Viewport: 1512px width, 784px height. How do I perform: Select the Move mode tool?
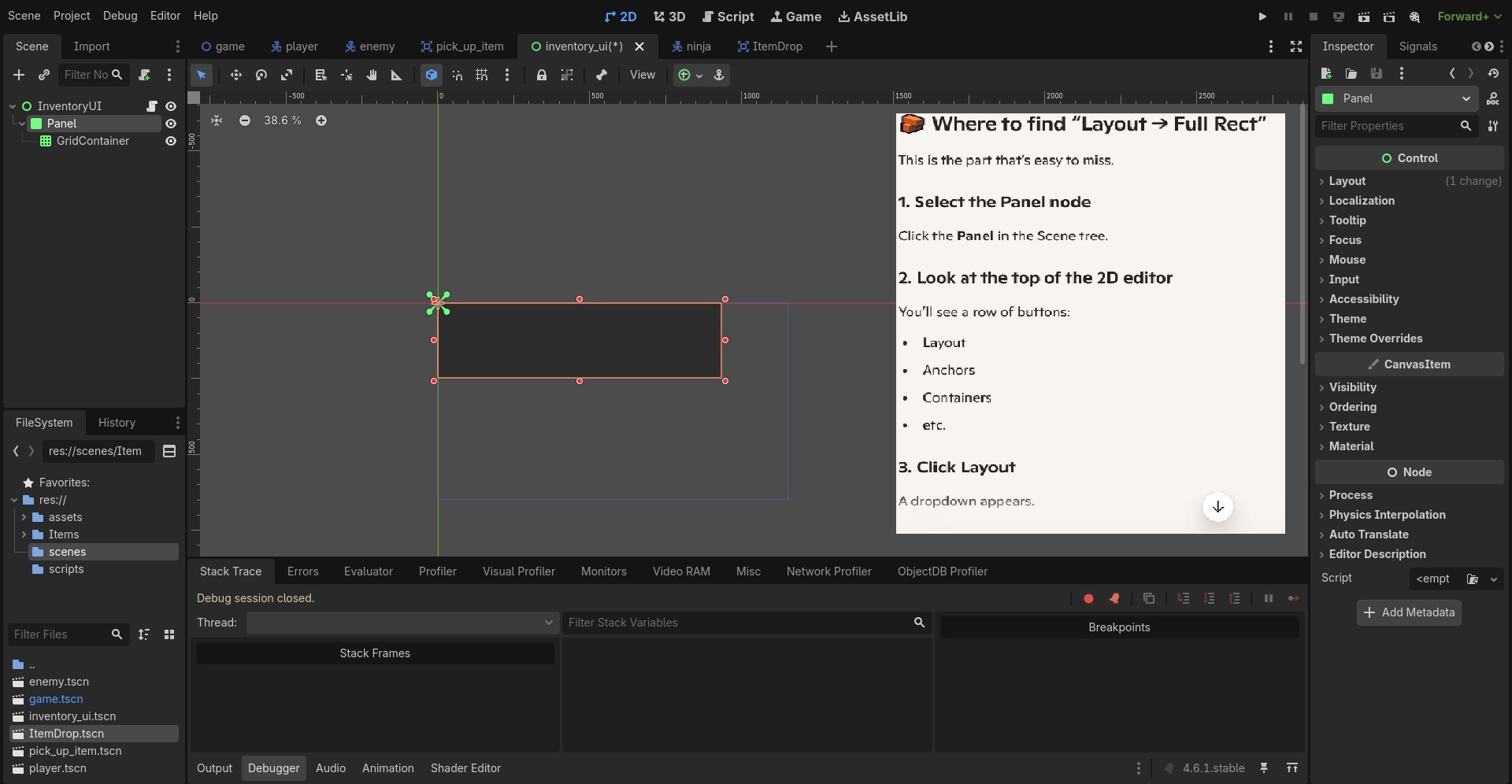click(x=235, y=75)
